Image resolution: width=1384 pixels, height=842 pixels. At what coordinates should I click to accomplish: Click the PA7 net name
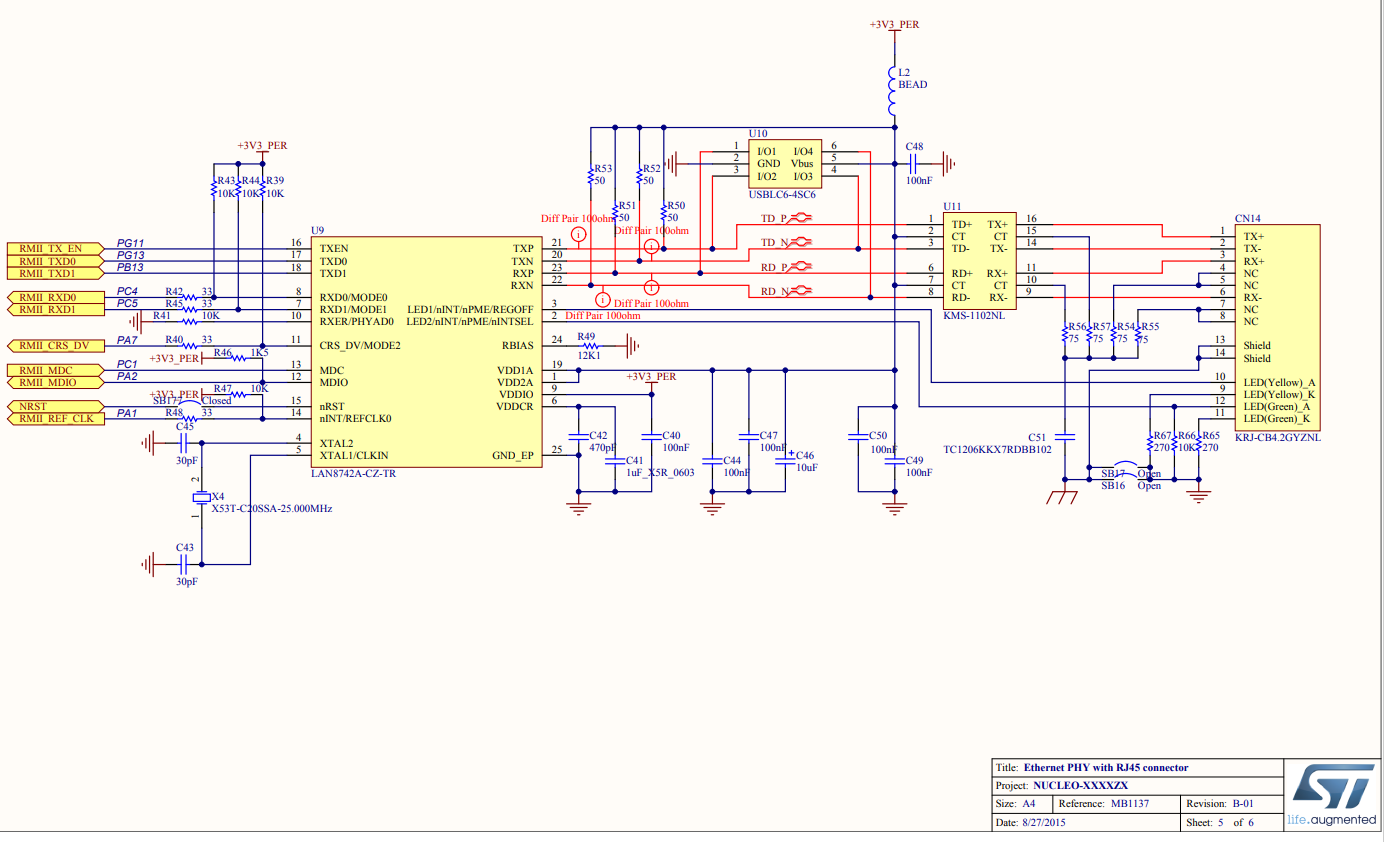pos(127,340)
